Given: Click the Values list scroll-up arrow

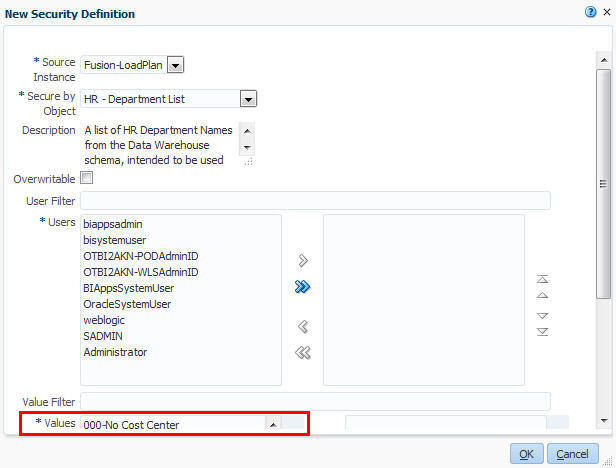Looking at the screenshot, I should (x=273, y=424).
